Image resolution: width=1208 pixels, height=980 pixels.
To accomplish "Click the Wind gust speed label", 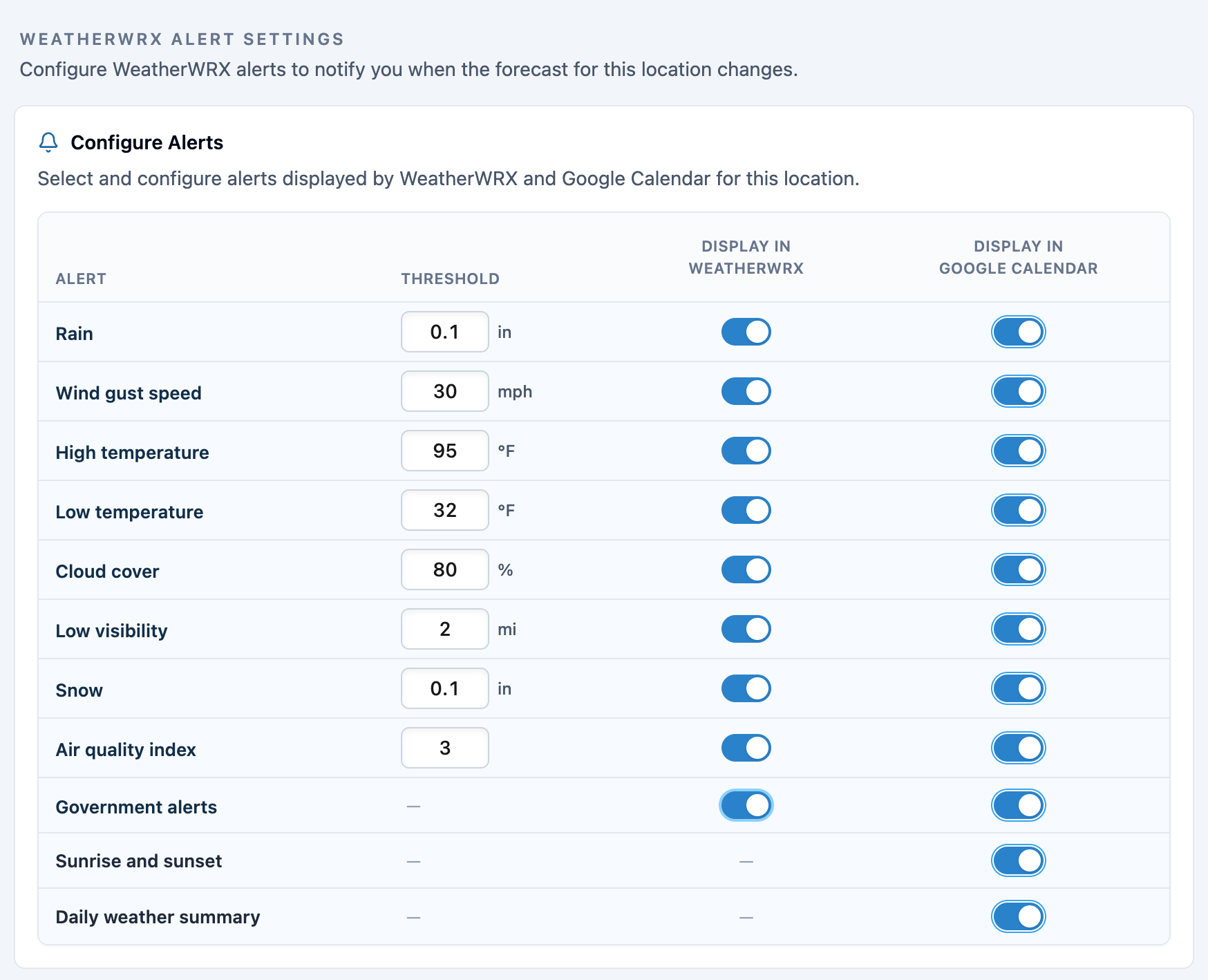I will 129,393.
